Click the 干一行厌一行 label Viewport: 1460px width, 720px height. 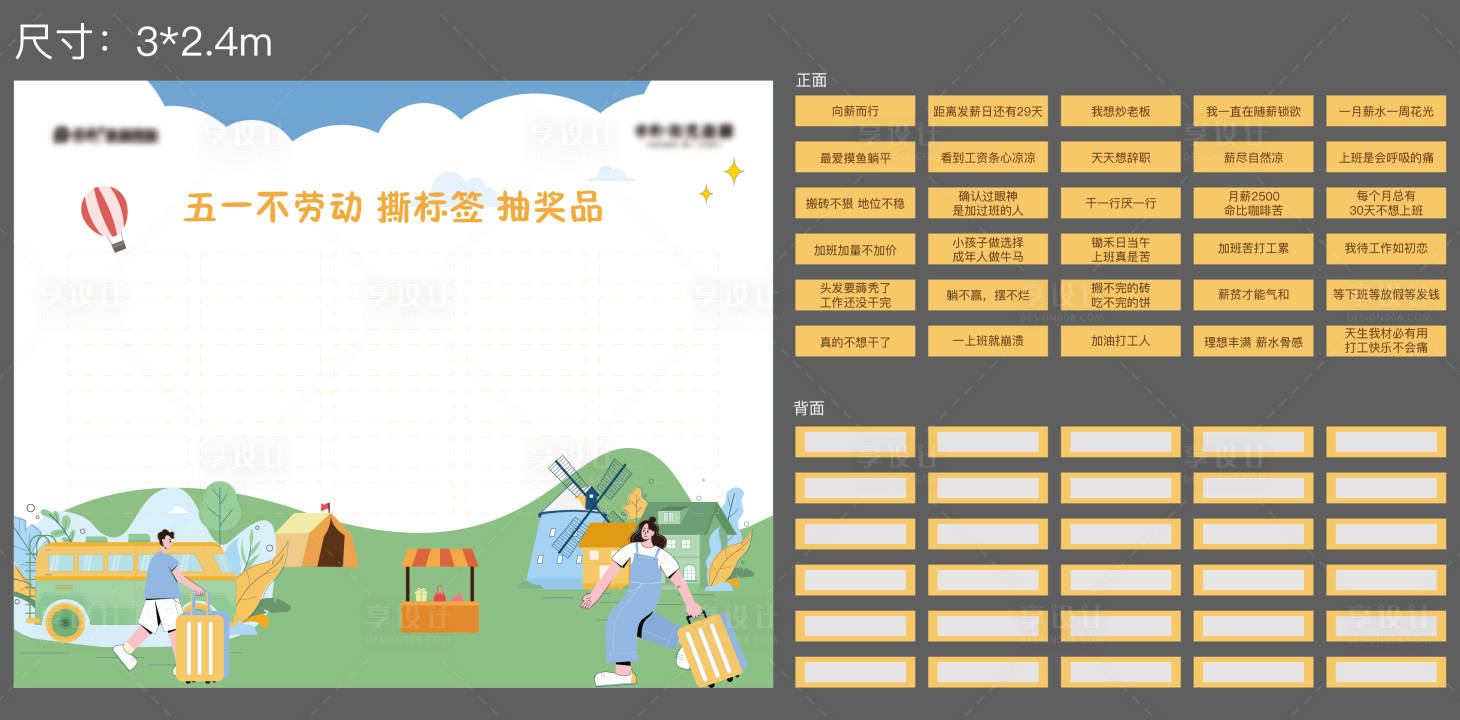click(x=1121, y=203)
